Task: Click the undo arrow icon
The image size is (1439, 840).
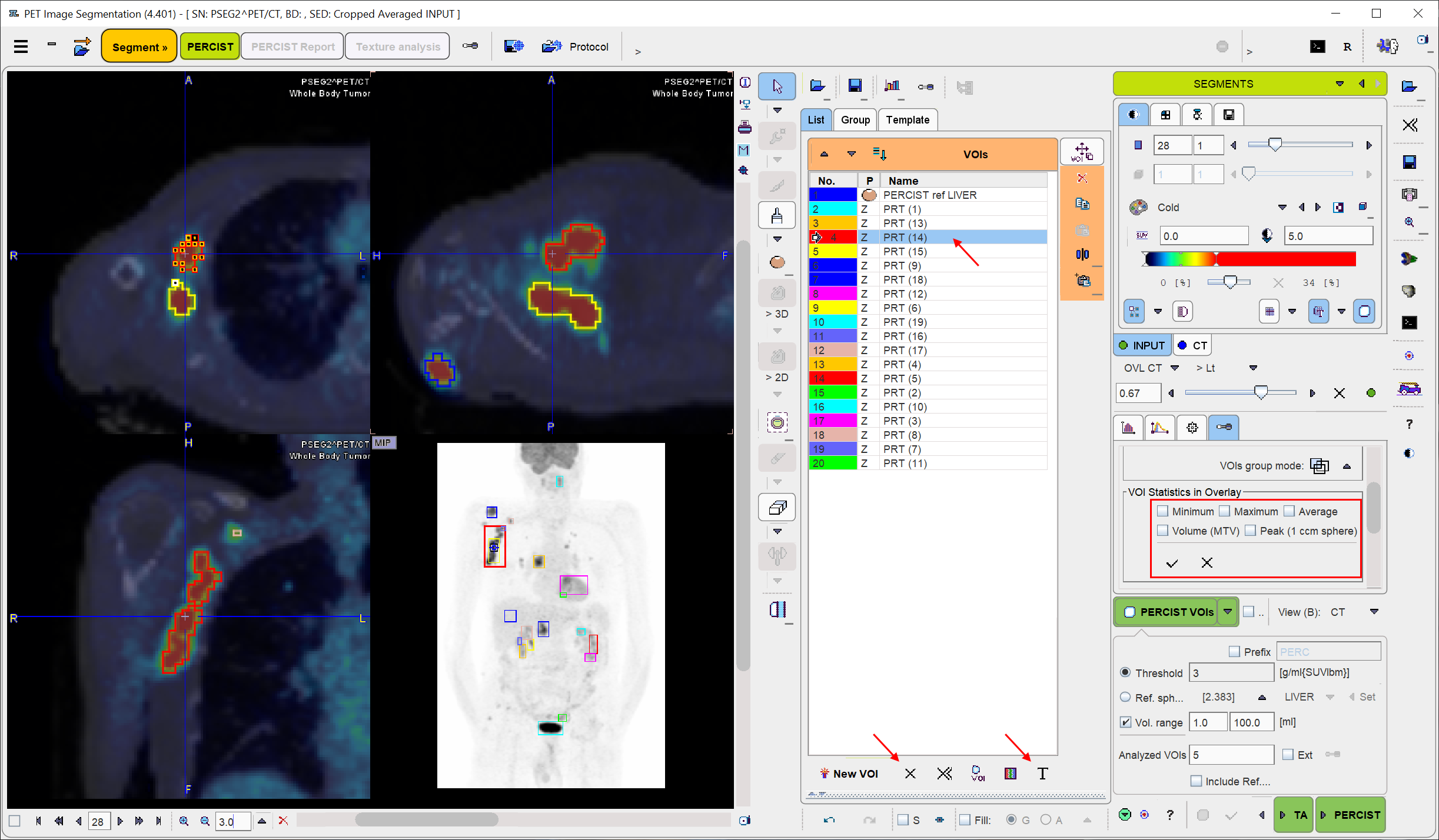Action: pyautogui.click(x=829, y=819)
